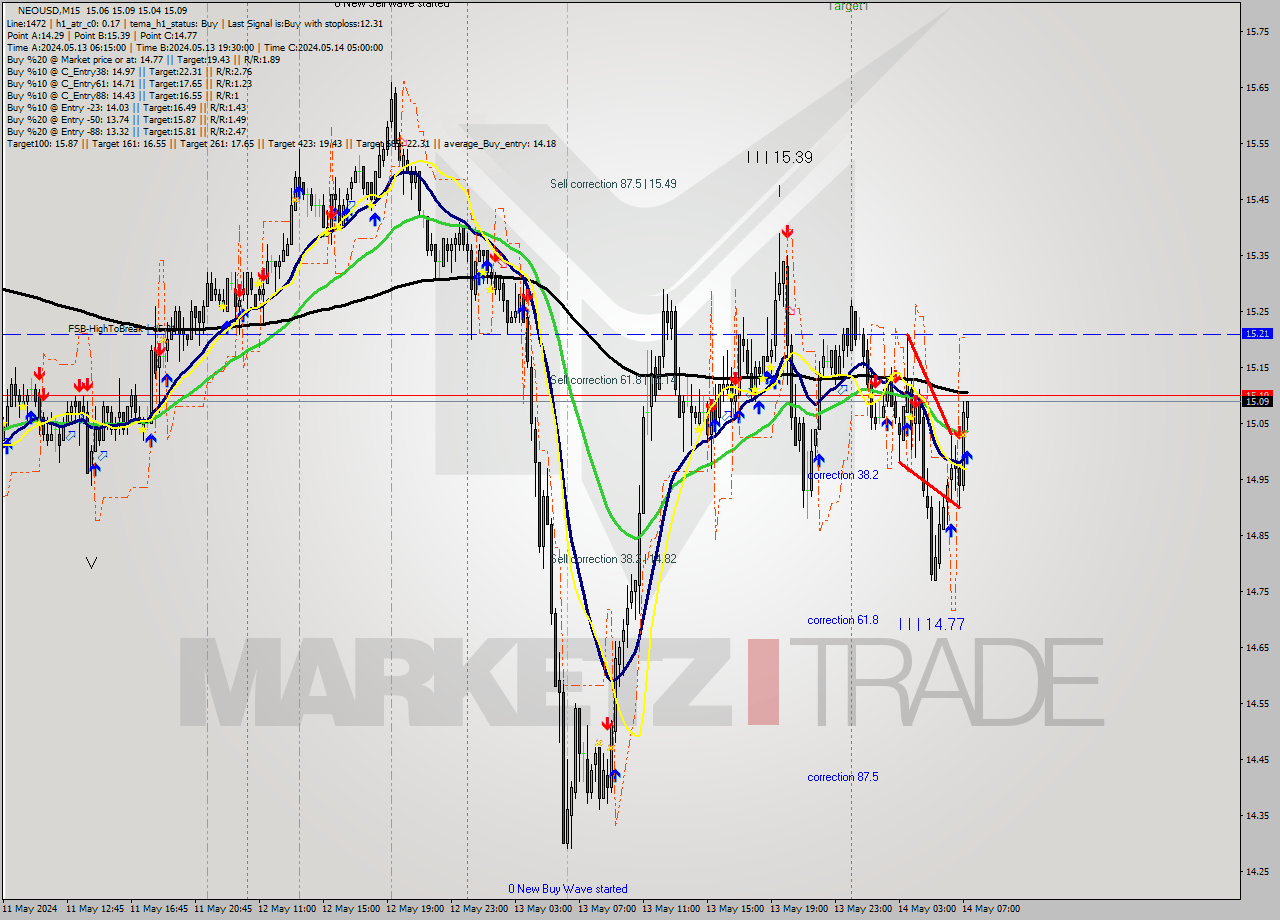Click the 'Sell correction 38.2 | 14.82' label
The height and width of the screenshot is (920, 1280).
point(613,559)
